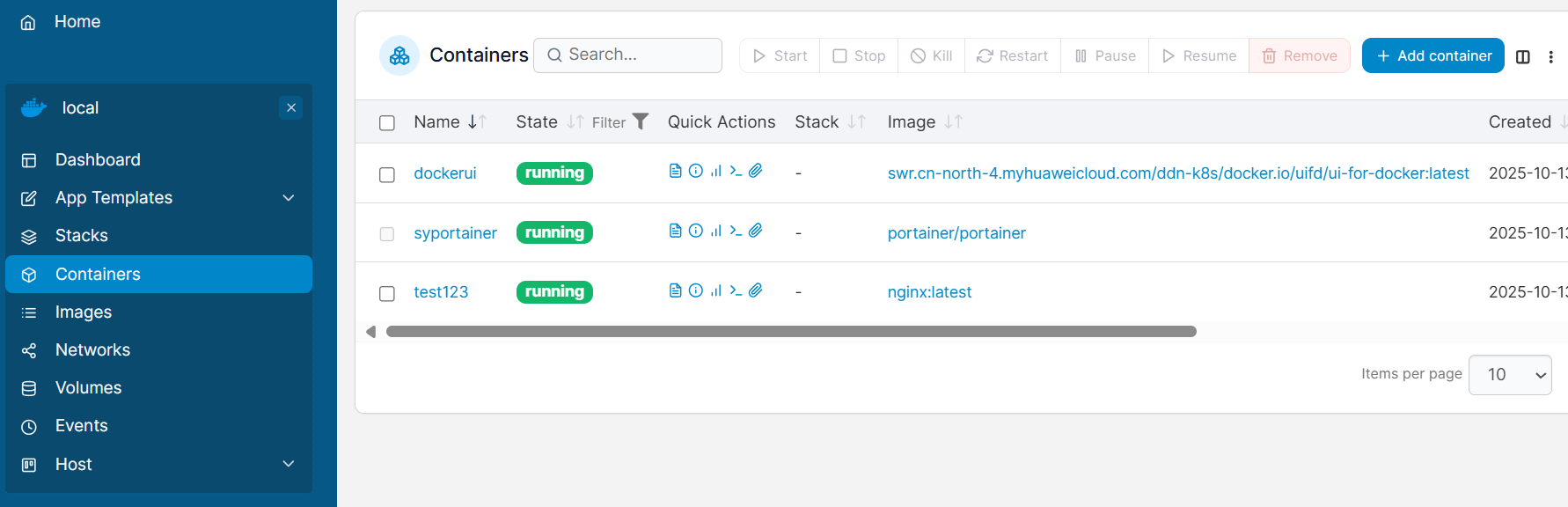The width and height of the screenshot is (1568, 507).
Task: Expand the App Templates submenu chevron
Action: [289, 197]
